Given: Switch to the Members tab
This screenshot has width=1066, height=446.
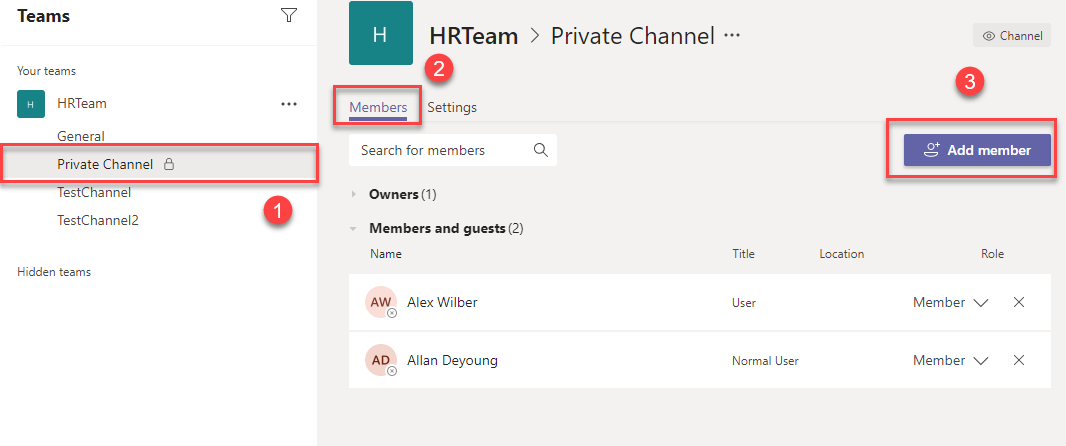Looking at the screenshot, I should pyautogui.click(x=378, y=107).
